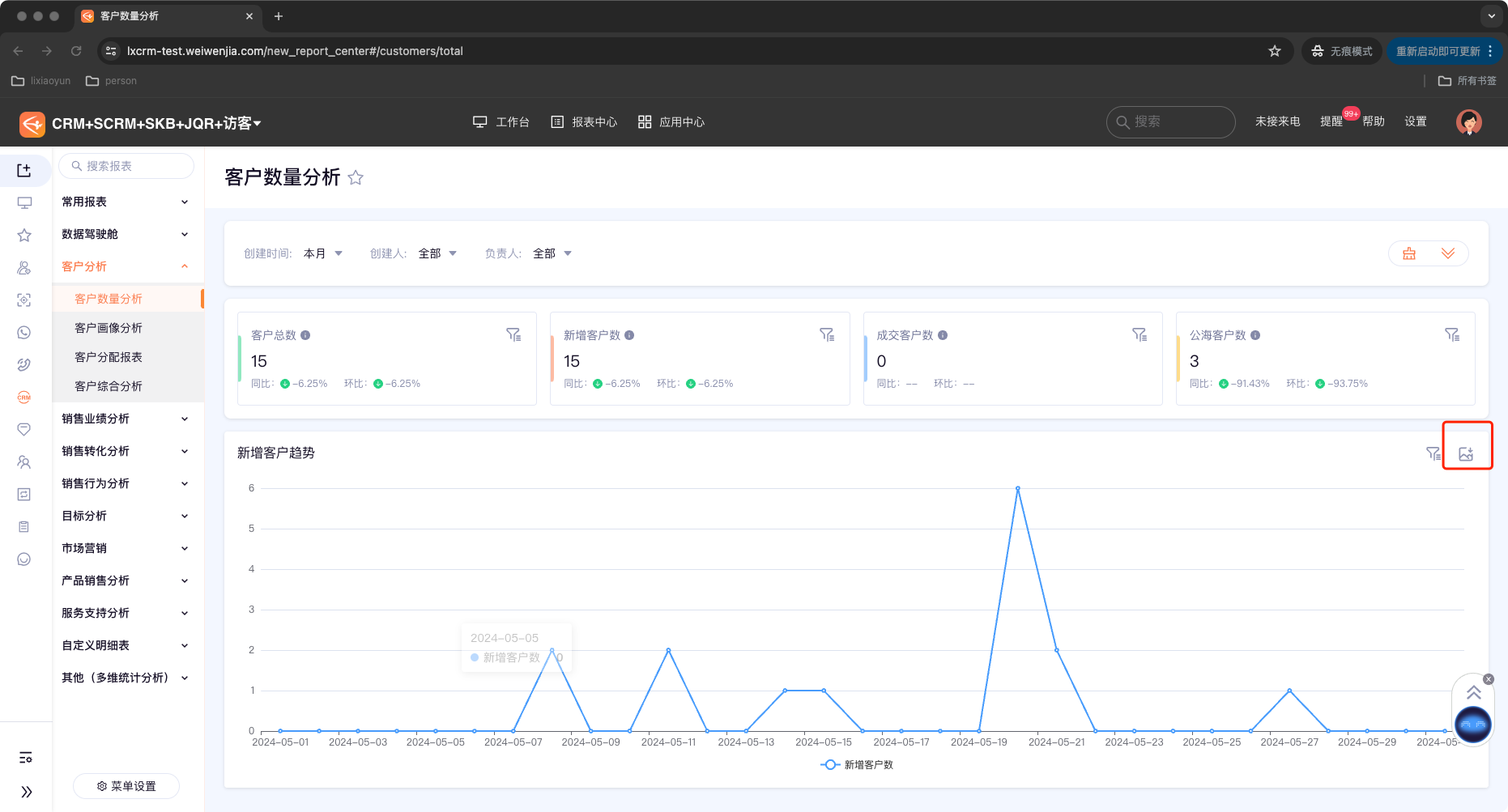
Task: Collapse the 客户分析 menu group
Action: (x=124, y=266)
